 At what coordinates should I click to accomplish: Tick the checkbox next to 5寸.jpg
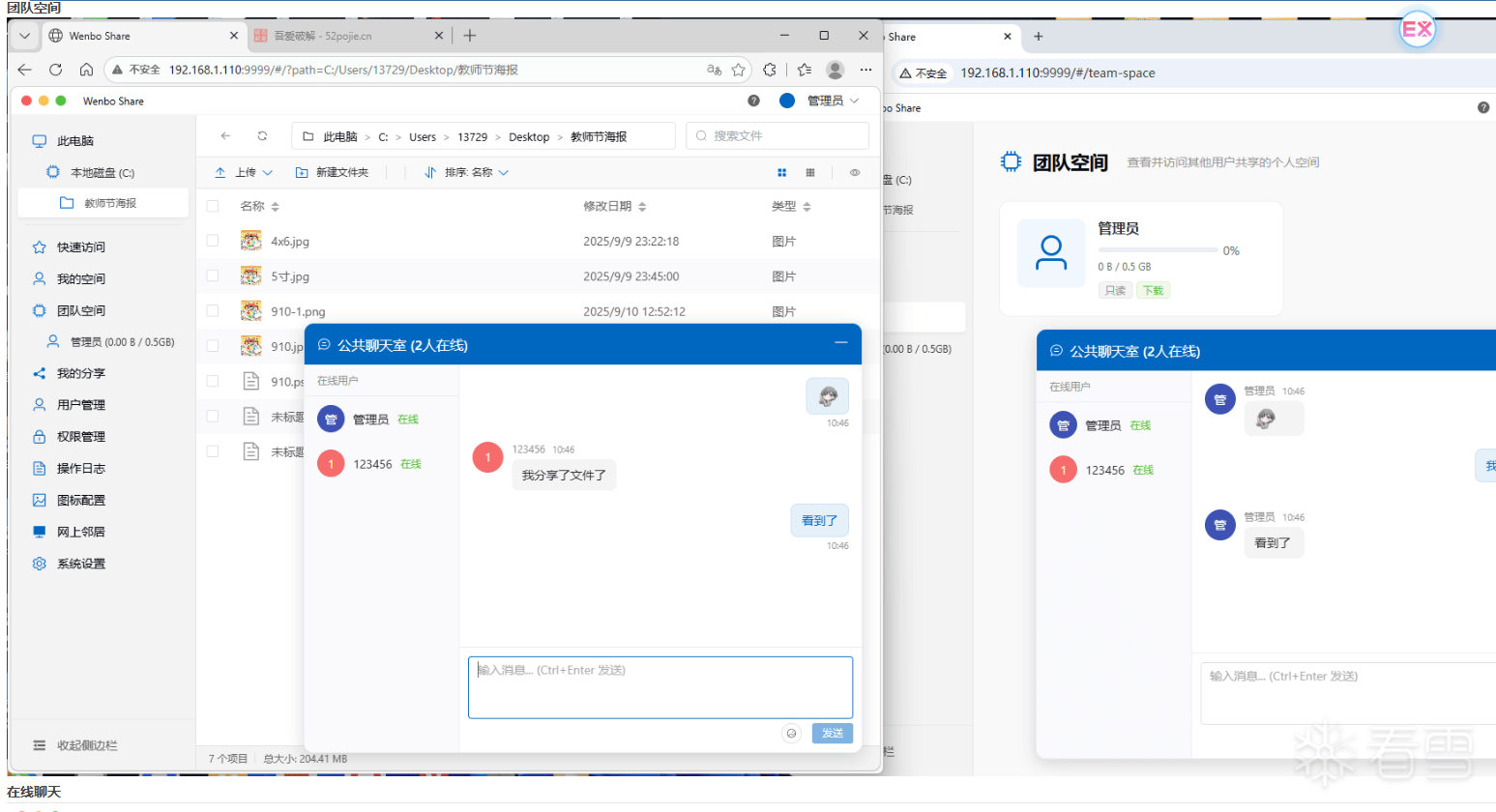[x=213, y=276]
